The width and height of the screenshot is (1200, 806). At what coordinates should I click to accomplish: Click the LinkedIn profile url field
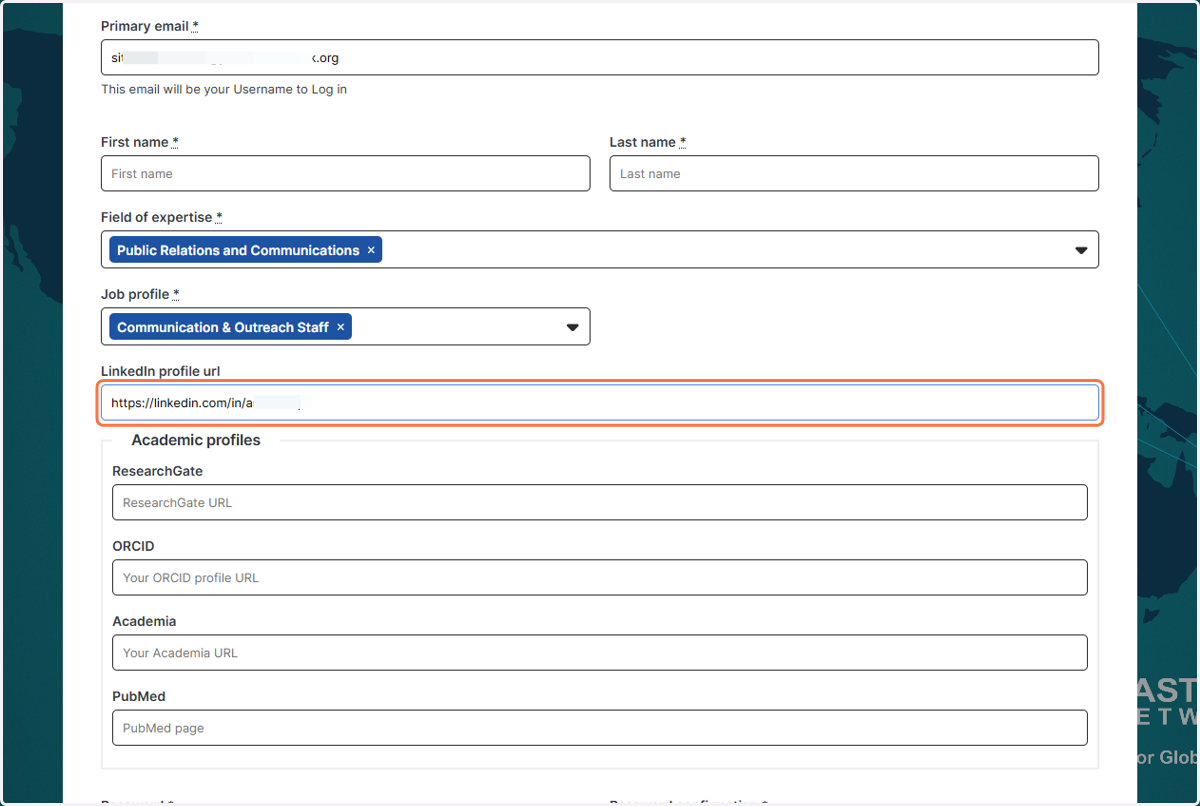pos(600,403)
